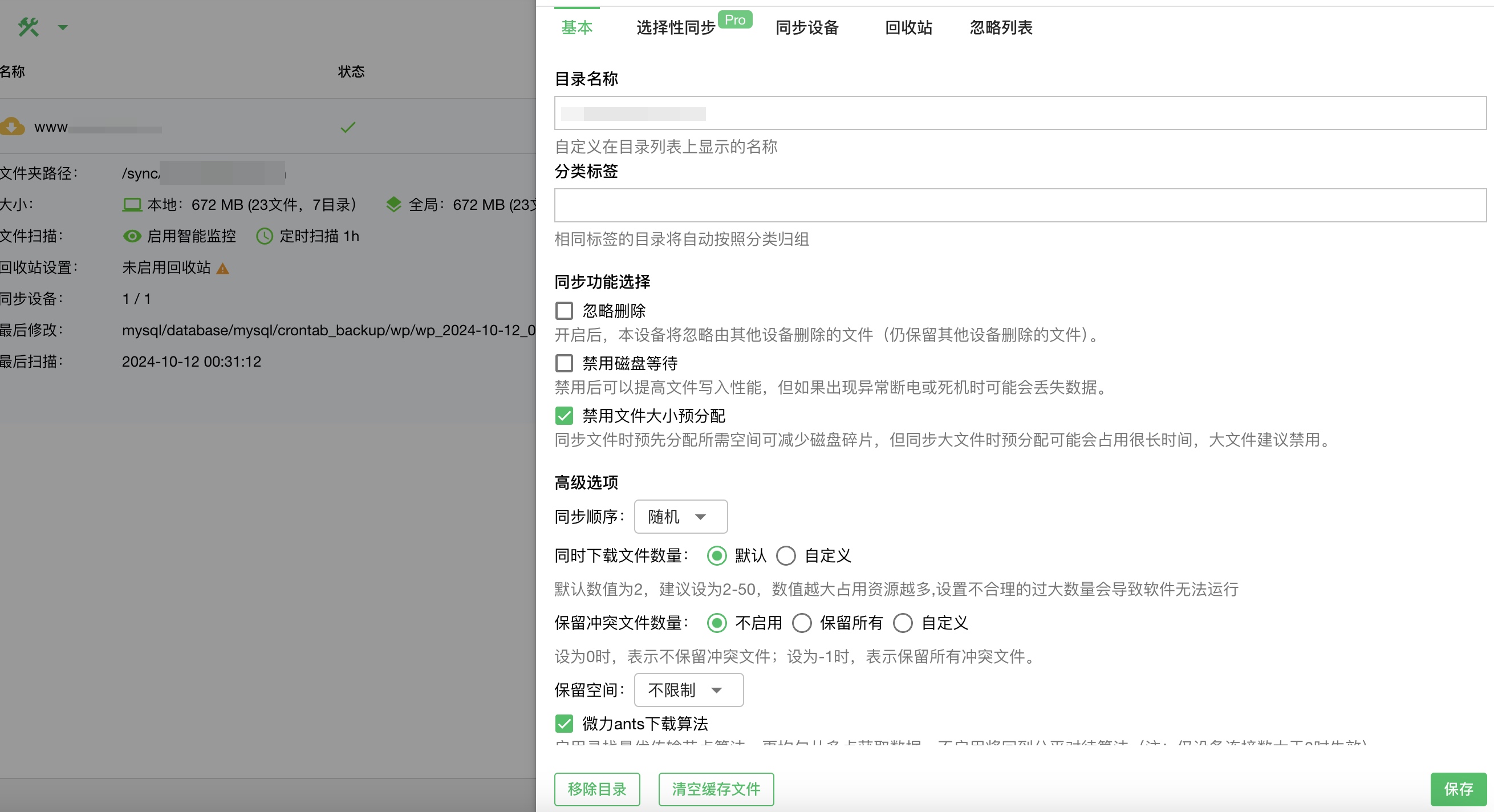
Task: Click the cloud download icon next to www
Action: tap(12, 127)
